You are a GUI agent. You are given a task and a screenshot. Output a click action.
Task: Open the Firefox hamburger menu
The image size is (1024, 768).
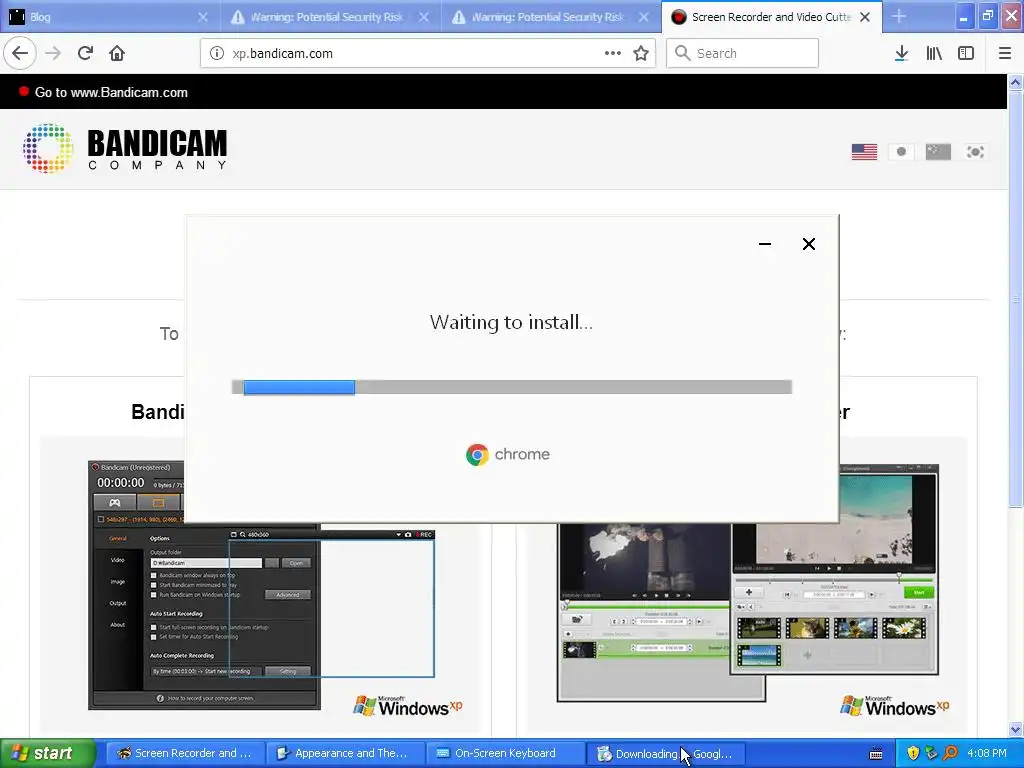click(1005, 54)
